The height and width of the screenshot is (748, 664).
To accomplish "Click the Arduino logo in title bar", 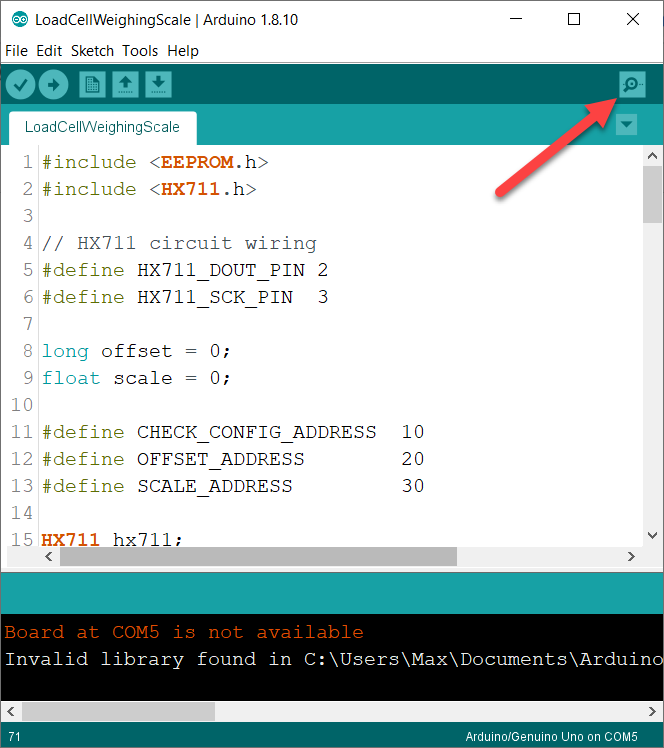I will (20, 20).
